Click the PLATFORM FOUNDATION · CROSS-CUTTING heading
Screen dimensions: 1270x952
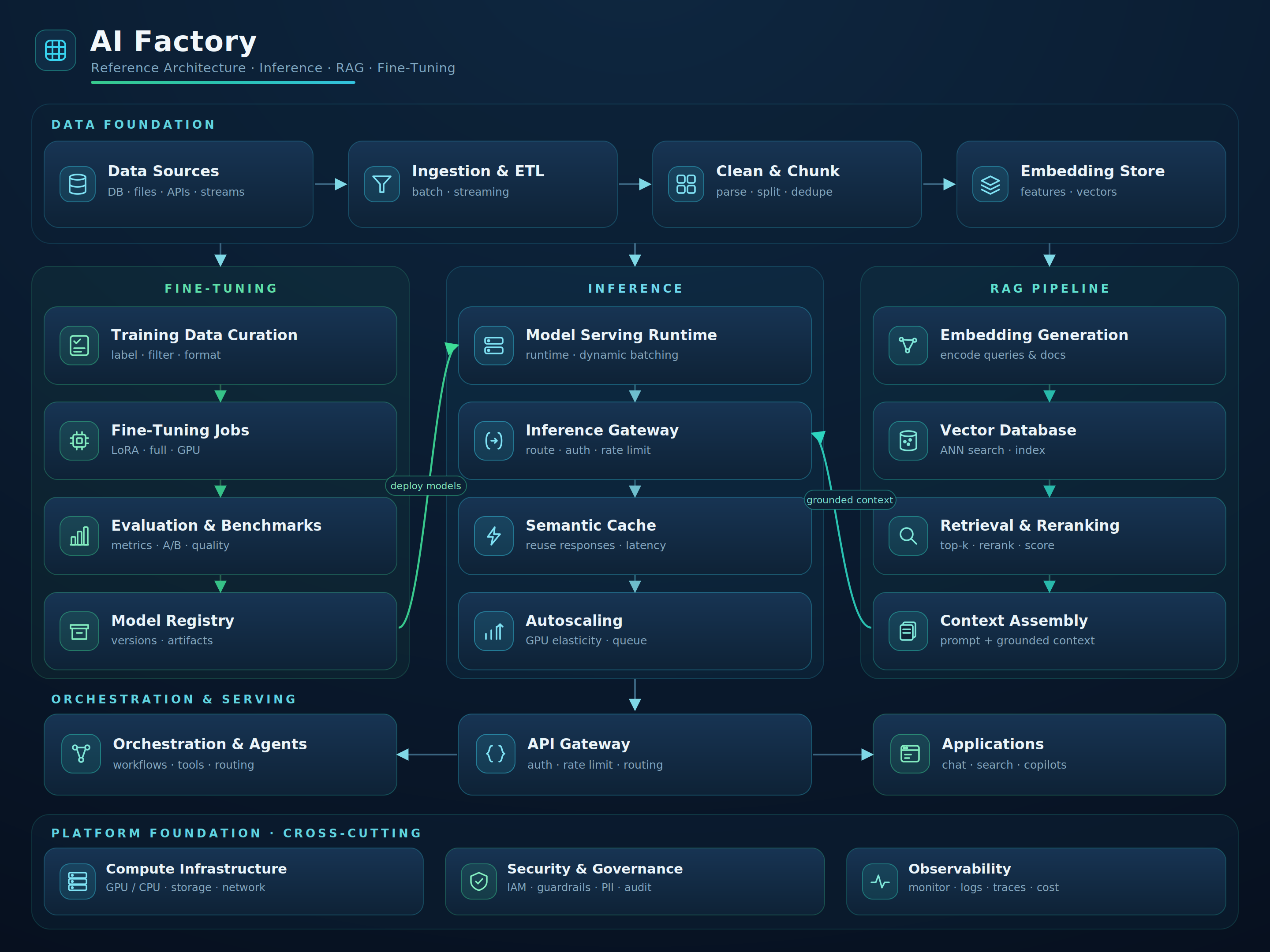tap(236, 833)
